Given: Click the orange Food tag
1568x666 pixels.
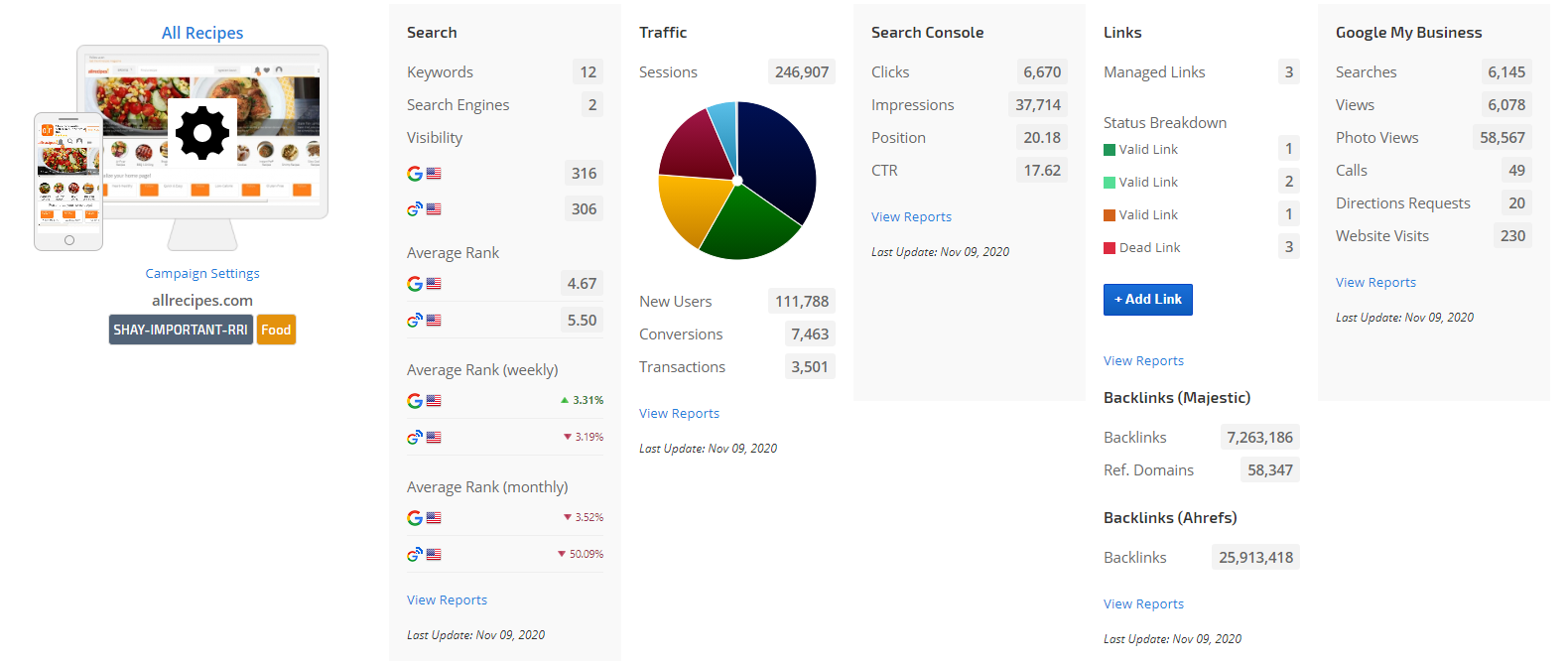Looking at the screenshot, I should (276, 331).
